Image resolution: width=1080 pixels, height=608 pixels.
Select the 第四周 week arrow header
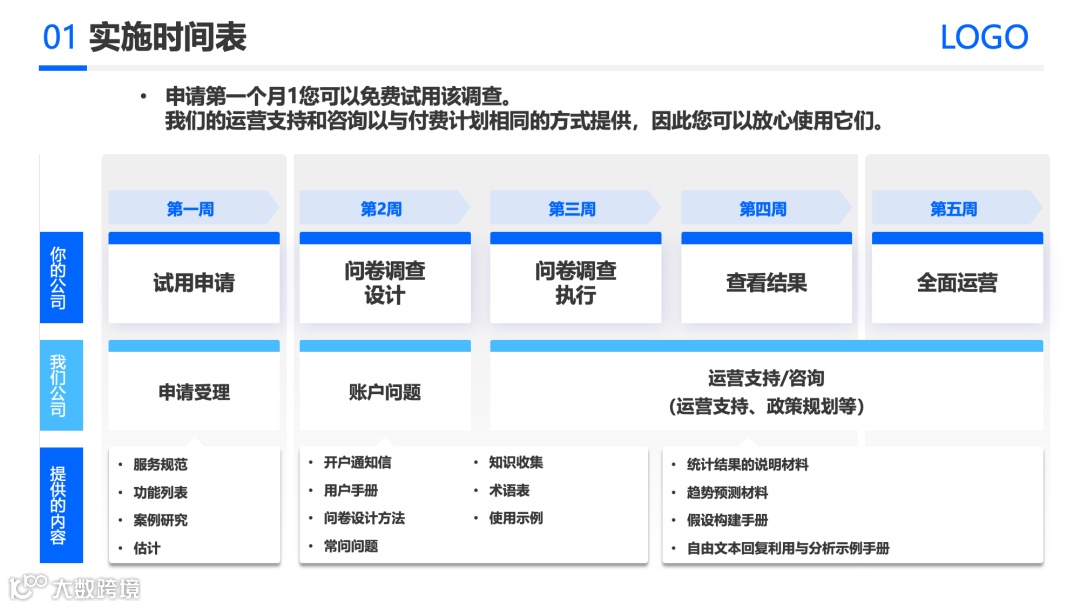tap(767, 208)
